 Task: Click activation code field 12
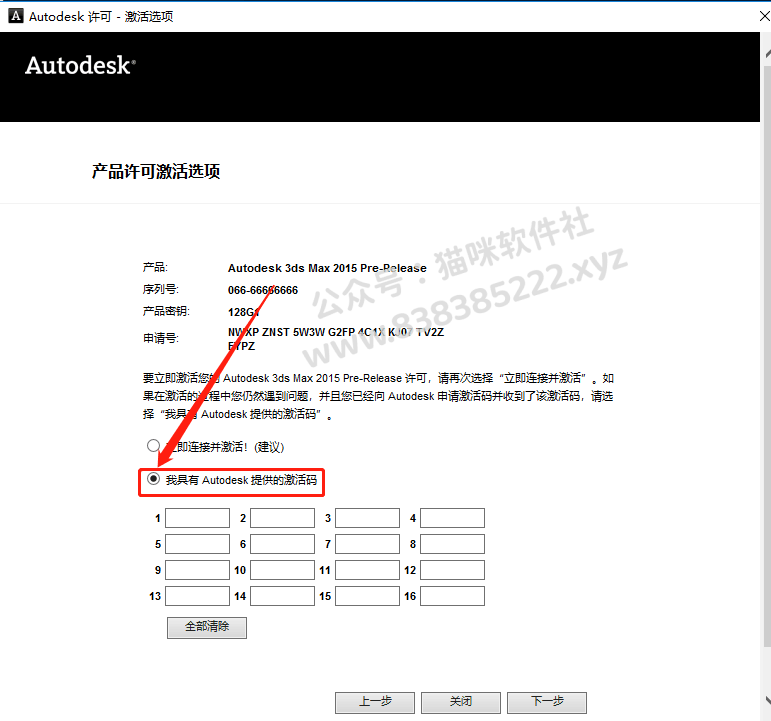(452, 570)
